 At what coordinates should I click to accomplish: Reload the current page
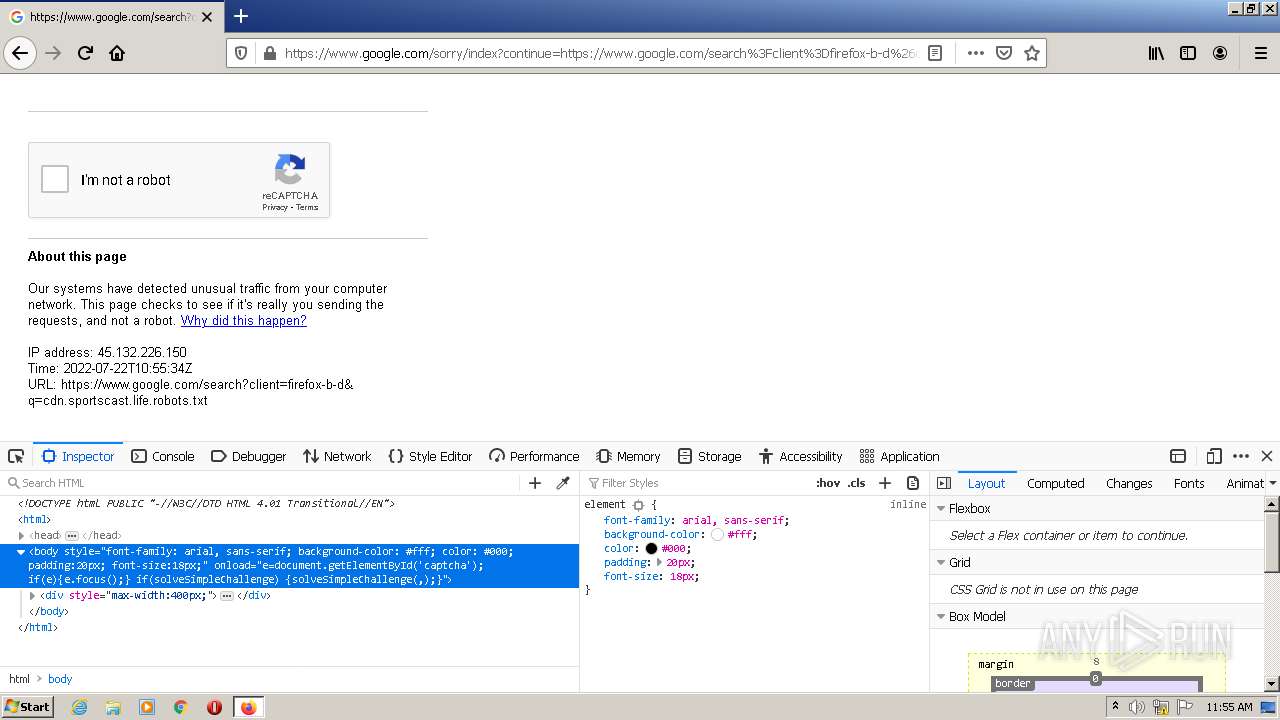[x=85, y=53]
